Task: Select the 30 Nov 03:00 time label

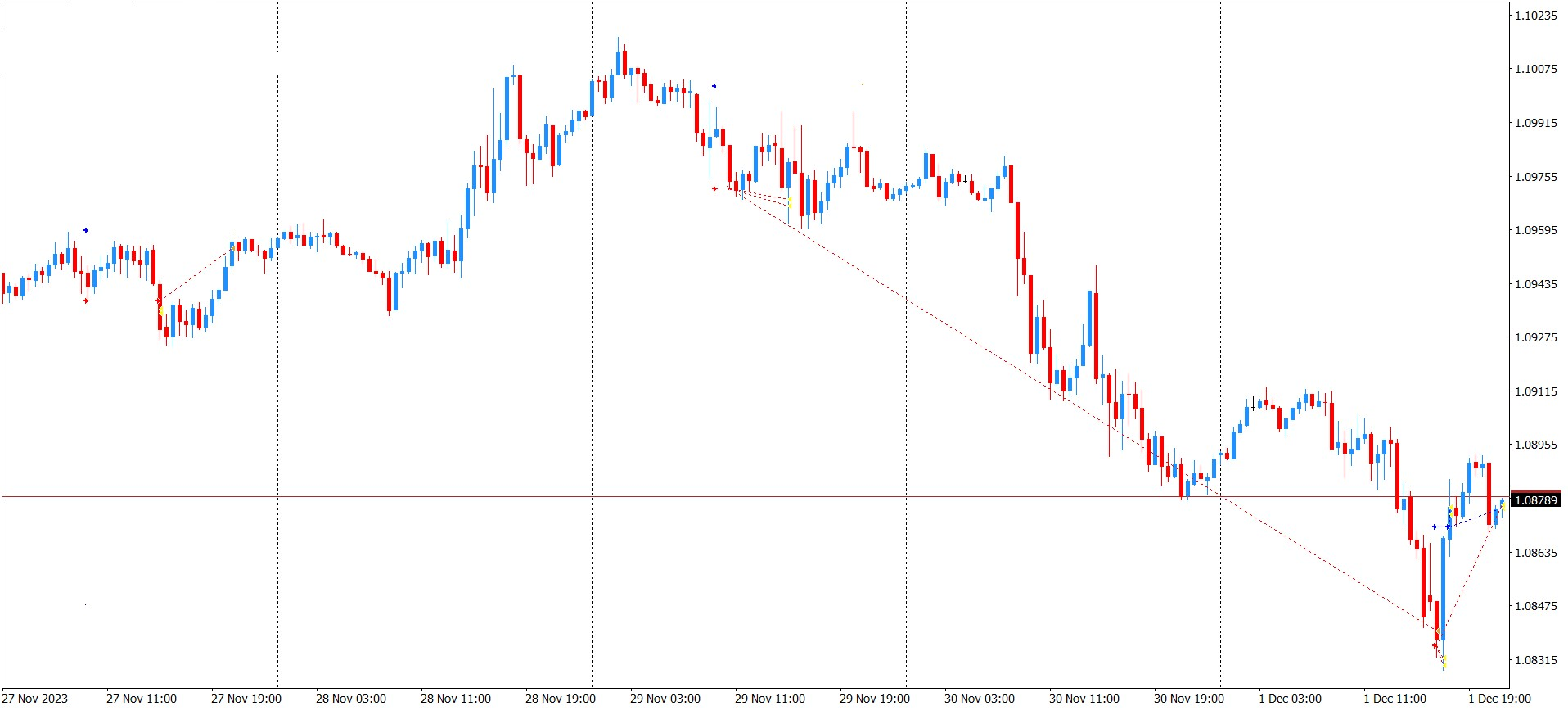Action: pos(980,699)
